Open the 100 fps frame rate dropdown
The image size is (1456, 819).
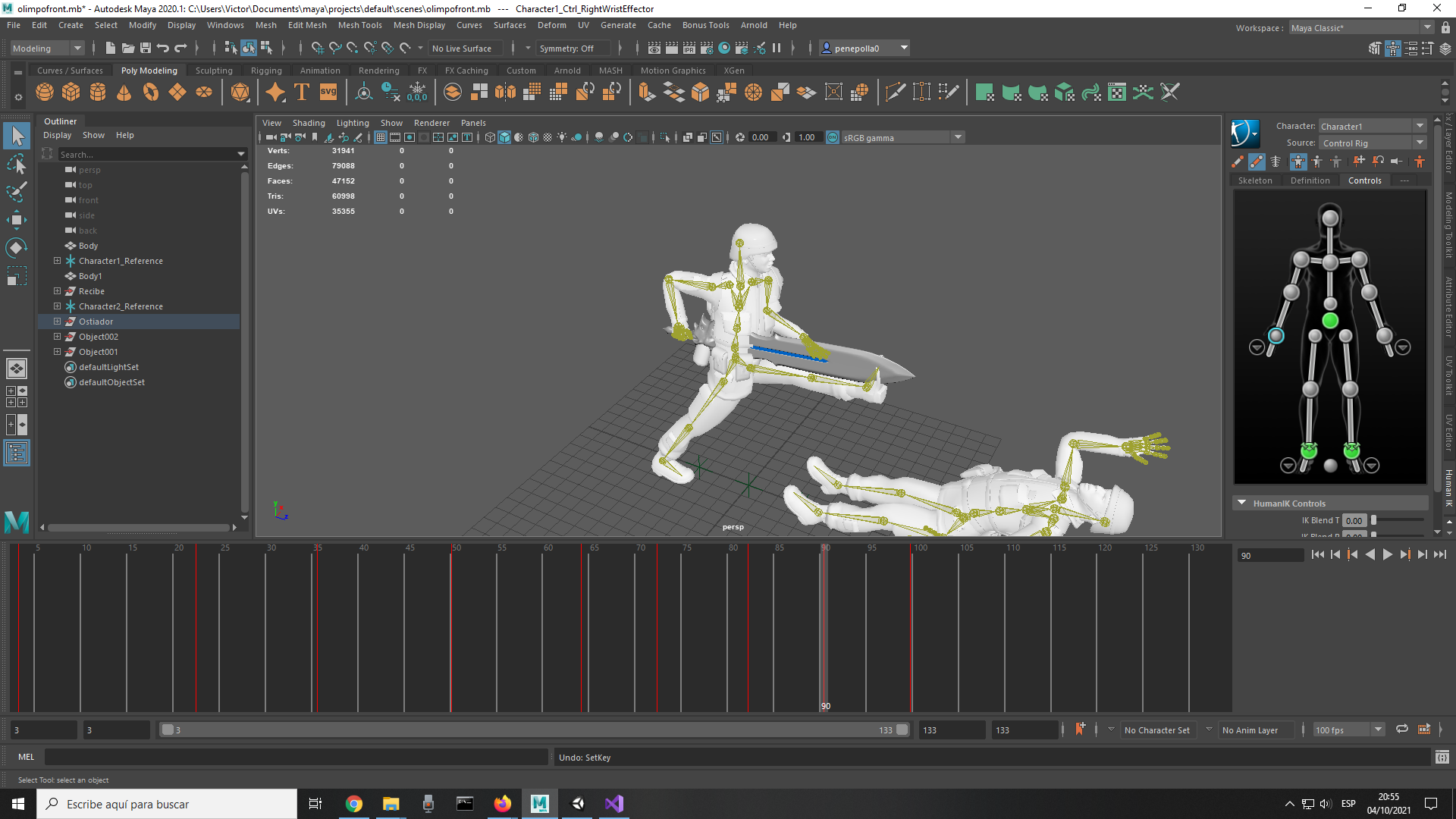click(1349, 730)
